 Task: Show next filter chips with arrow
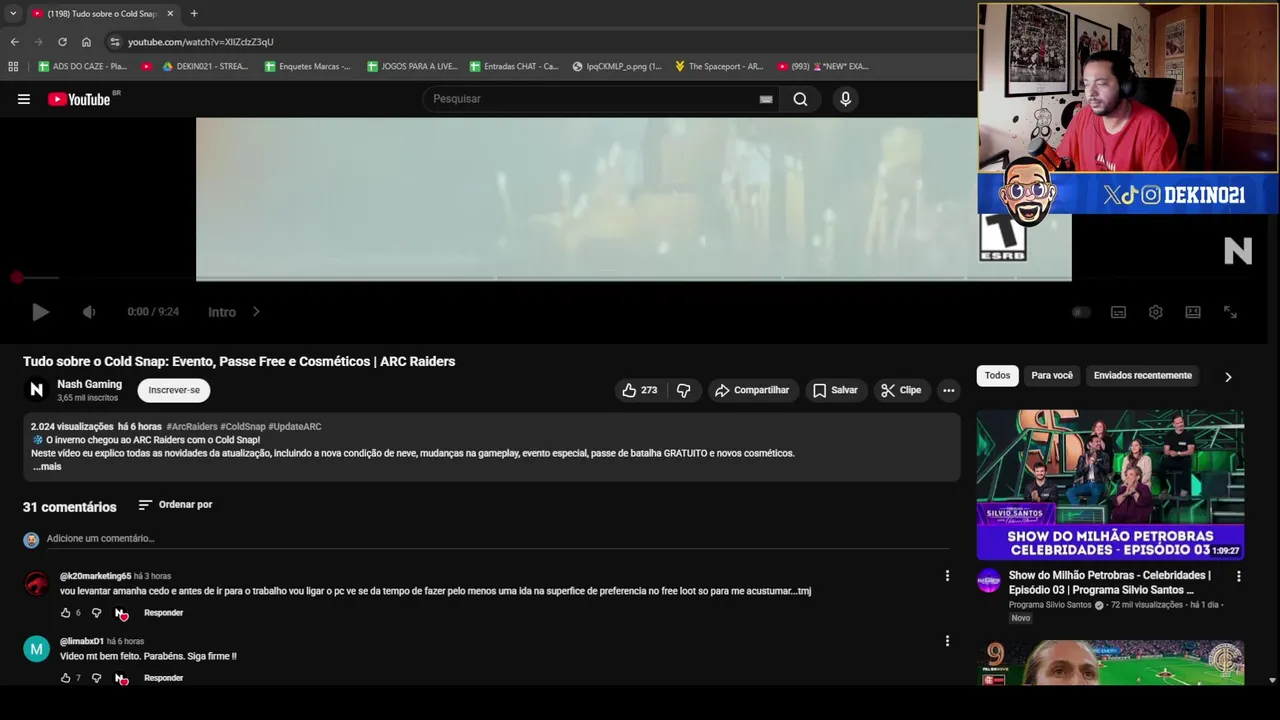click(1228, 377)
